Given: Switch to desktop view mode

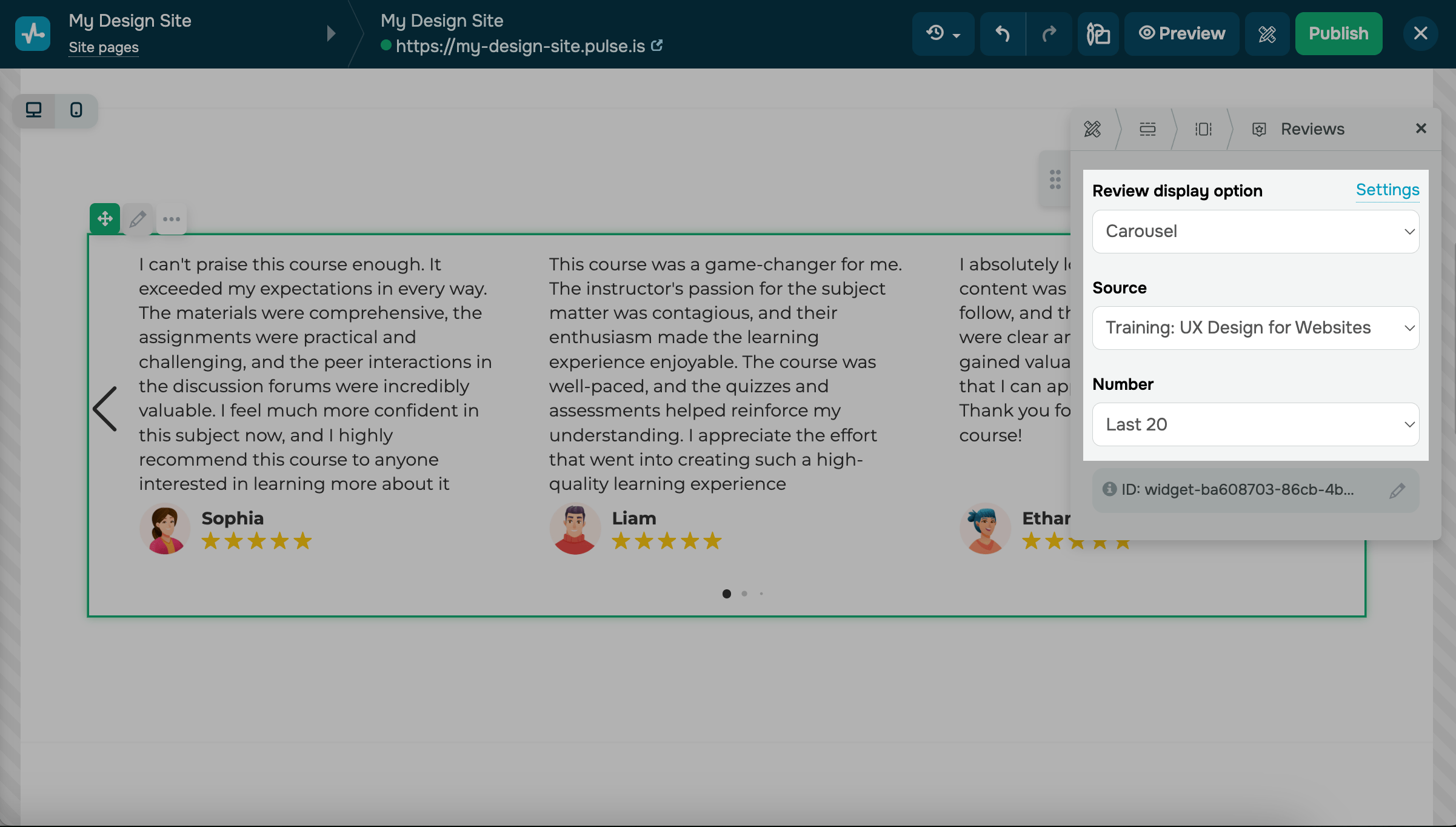Looking at the screenshot, I should point(34,110).
